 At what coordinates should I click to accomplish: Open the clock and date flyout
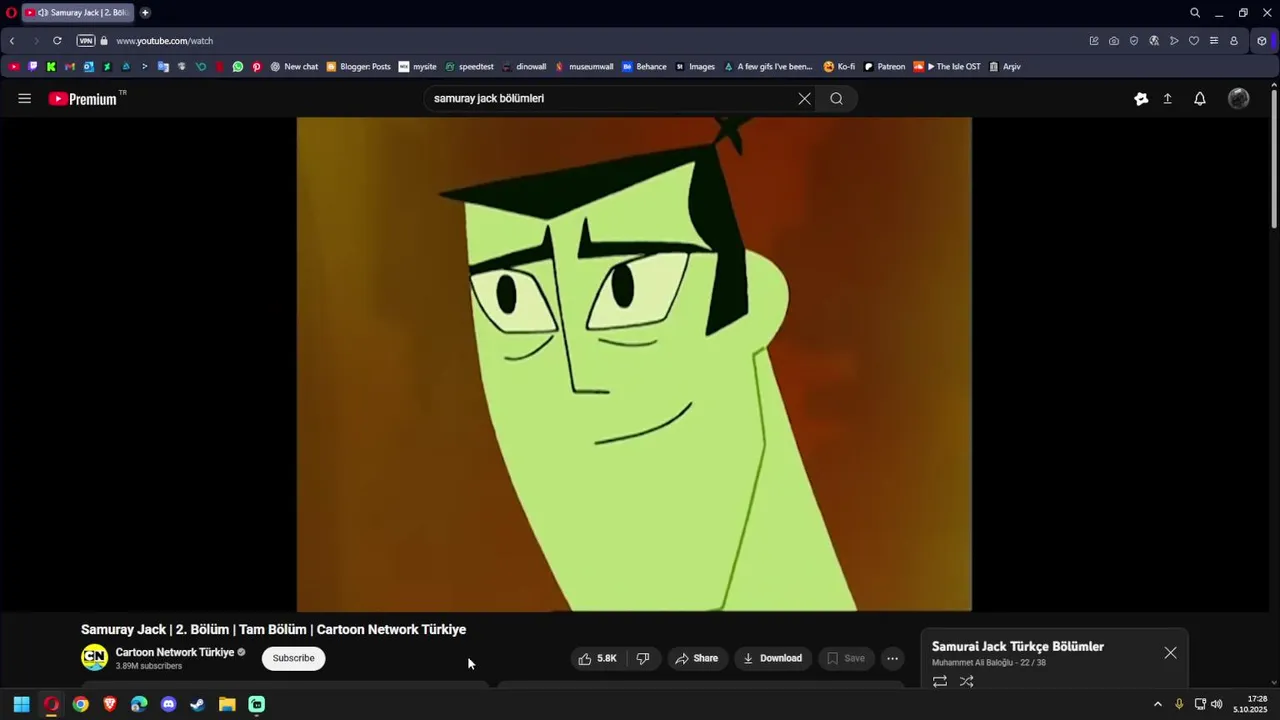(1250, 704)
